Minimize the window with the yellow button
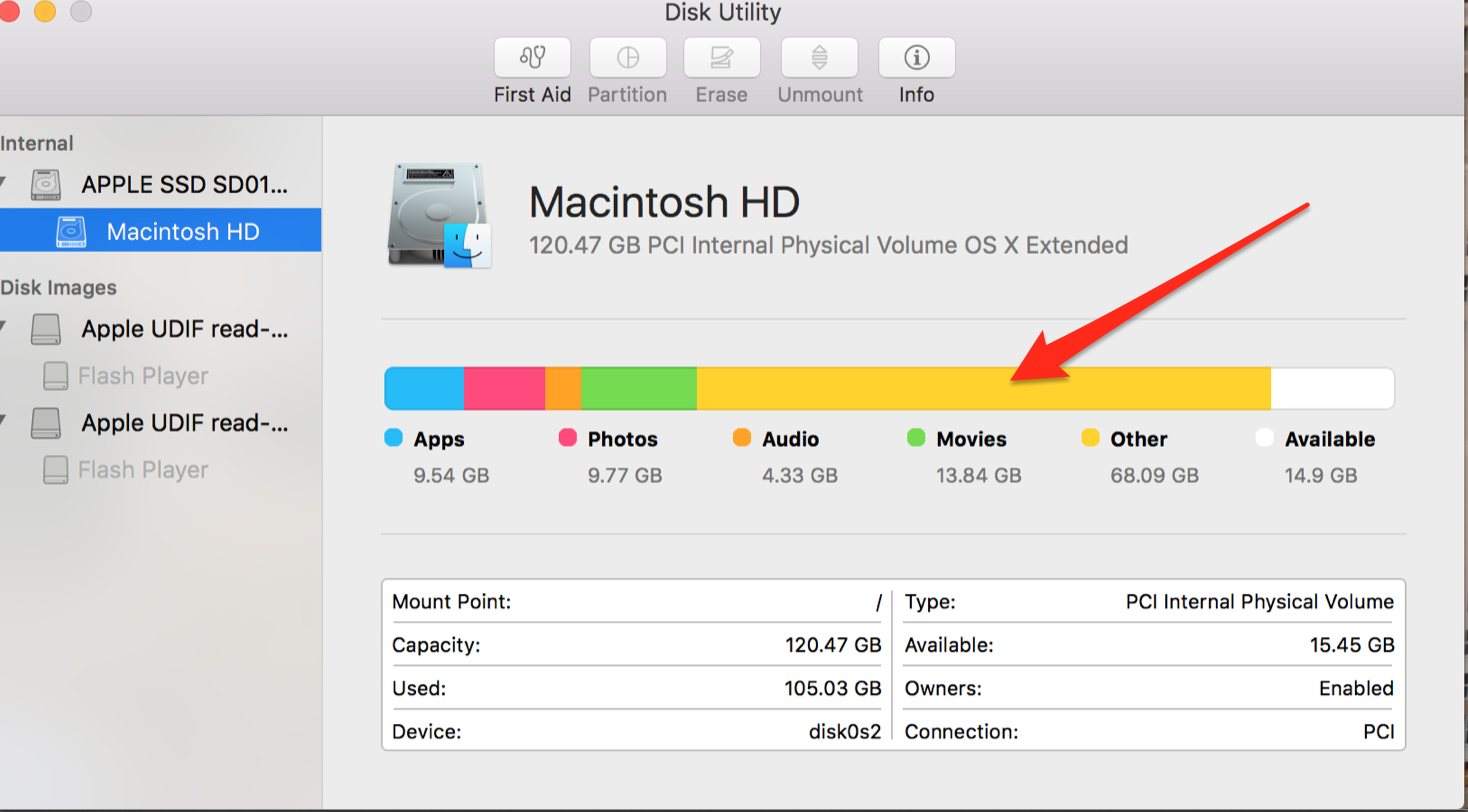Viewport: 1468px width, 812px height. 45,11
